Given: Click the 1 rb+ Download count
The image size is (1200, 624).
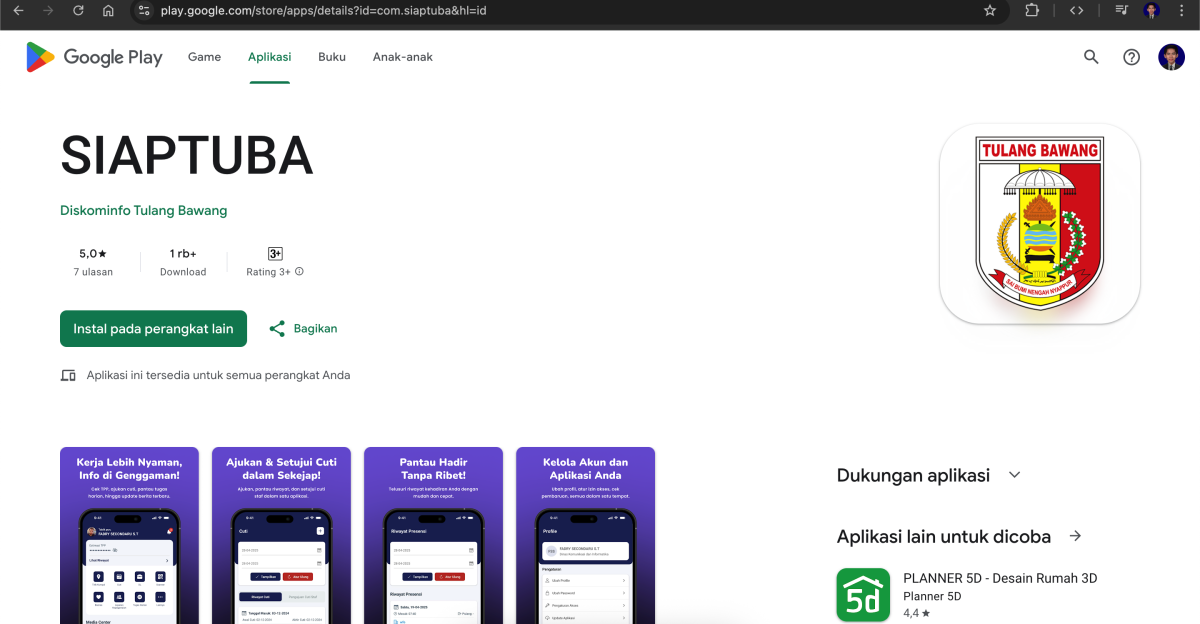Looking at the screenshot, I should 183,262.
